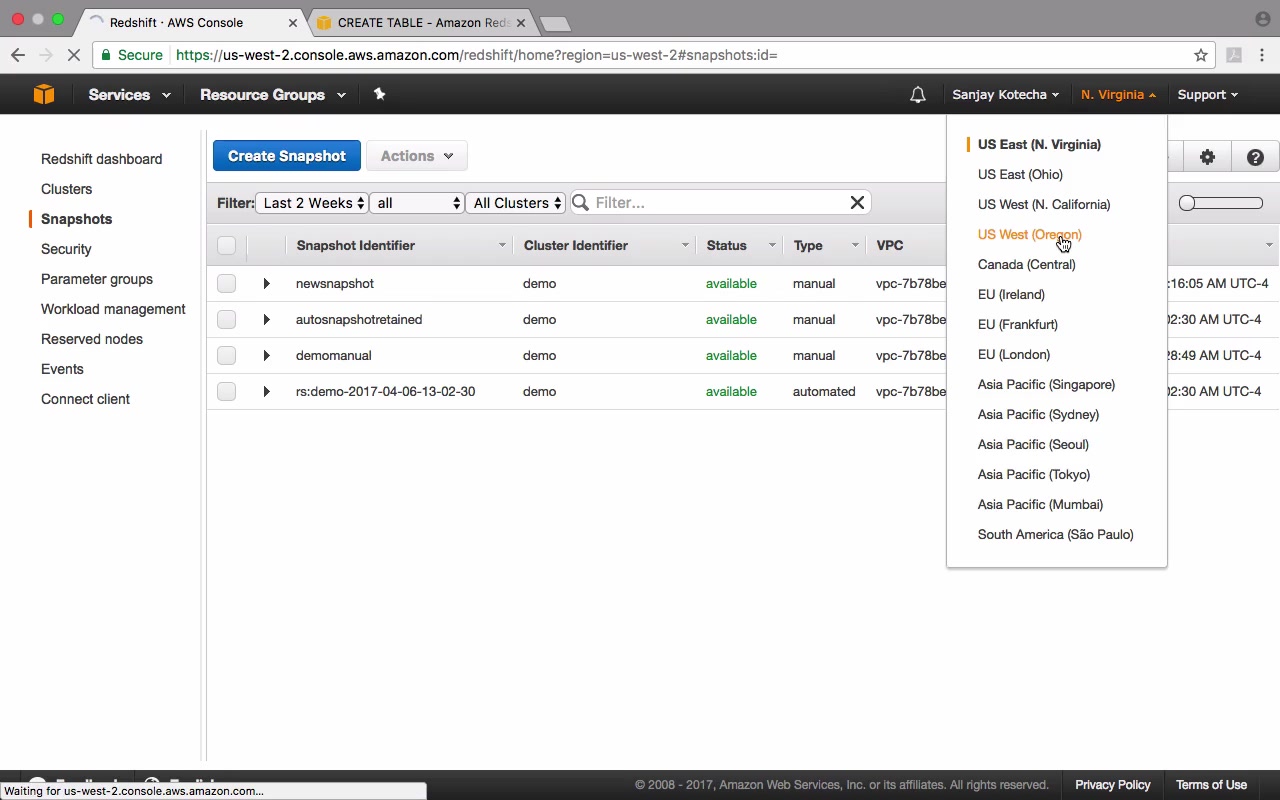
Task: Expand the demomanual row details
Action: (266, 355)
